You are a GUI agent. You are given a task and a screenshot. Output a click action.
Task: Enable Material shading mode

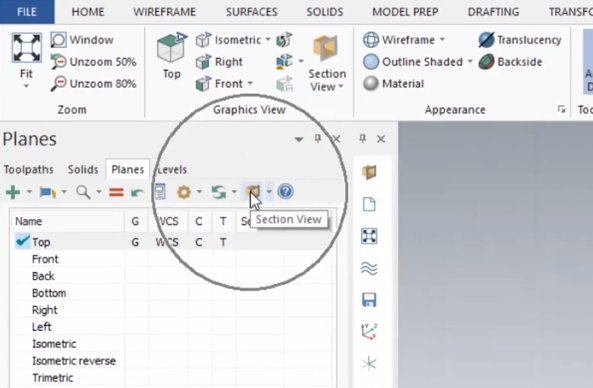(x=393, y=84)
